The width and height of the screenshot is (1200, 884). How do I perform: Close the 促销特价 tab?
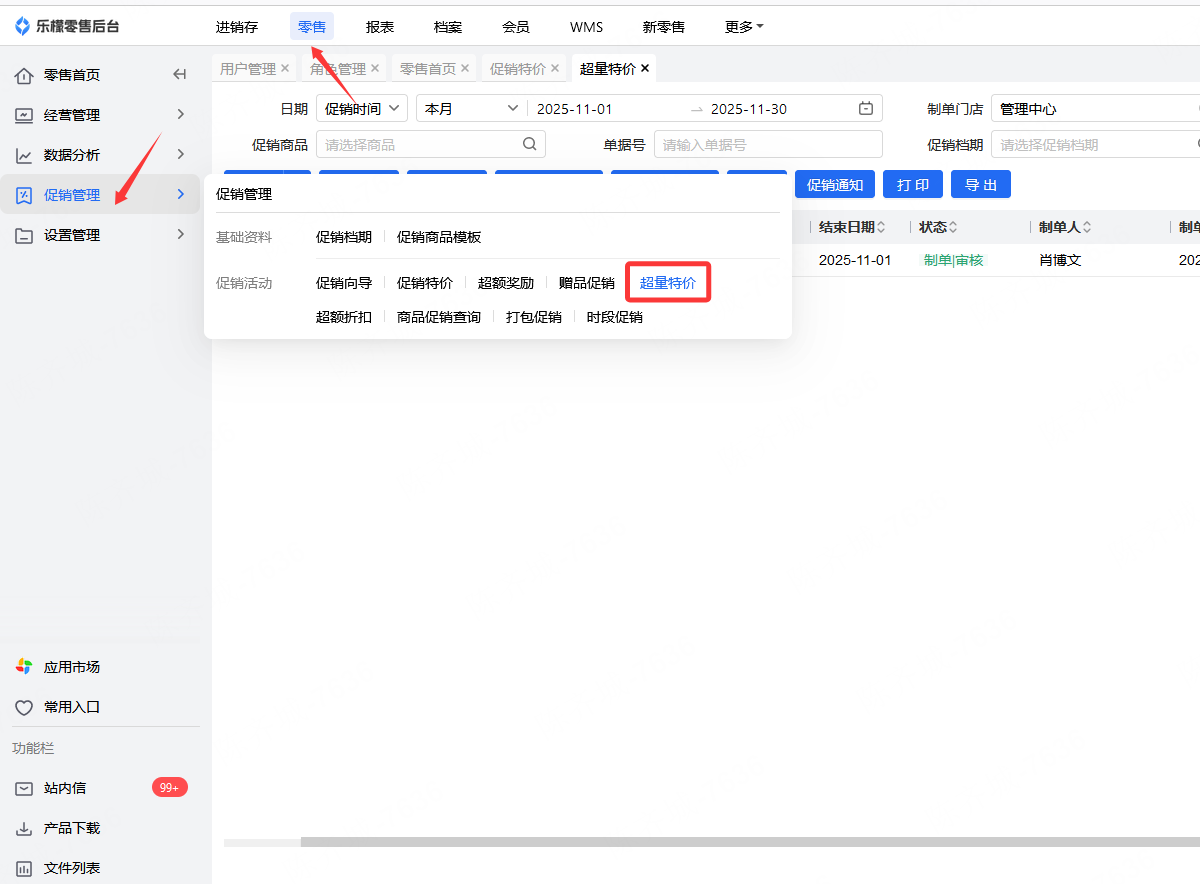(x=555, y=68)
